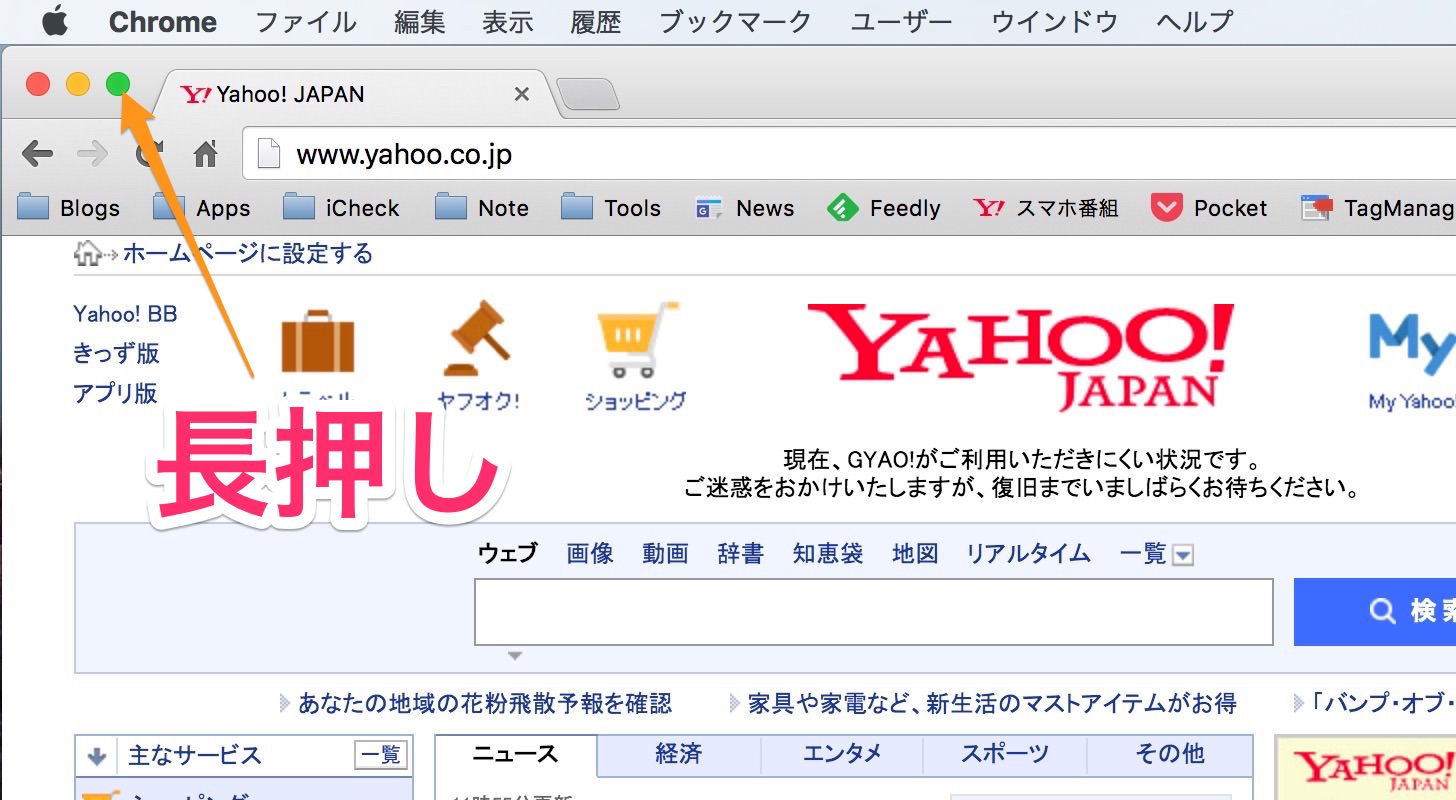The image size is (1456, 800).
Task: Open the ブックマーク menu
Action: 736,22
